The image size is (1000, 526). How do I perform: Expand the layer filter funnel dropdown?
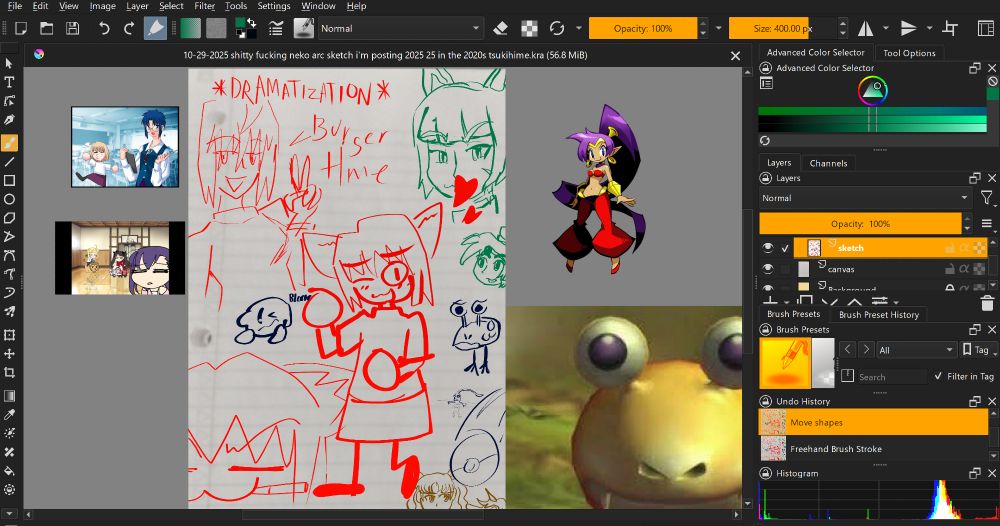[986, 198]
